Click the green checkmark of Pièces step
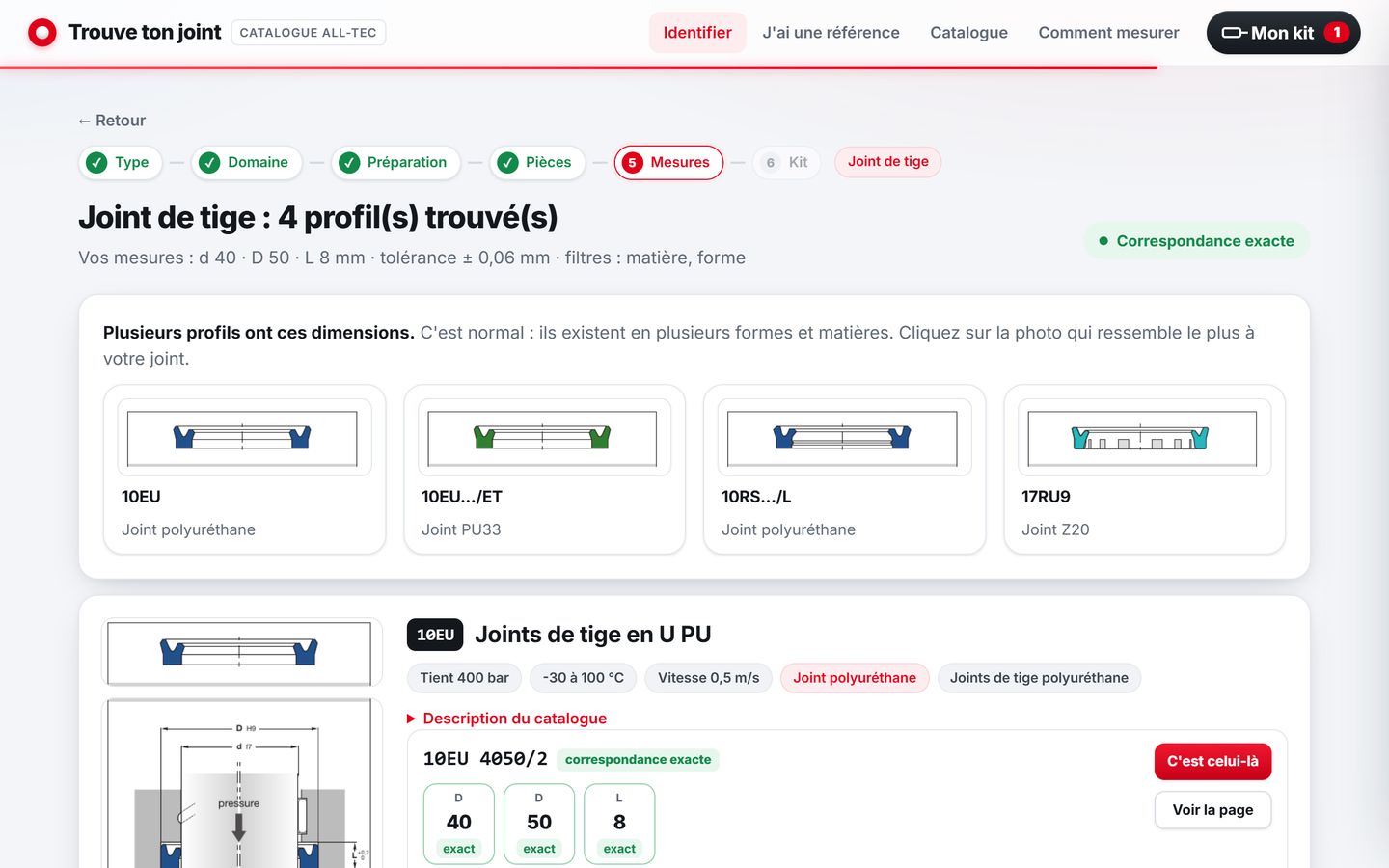The height and width of the screenshot is (868, 1389). 507,163
